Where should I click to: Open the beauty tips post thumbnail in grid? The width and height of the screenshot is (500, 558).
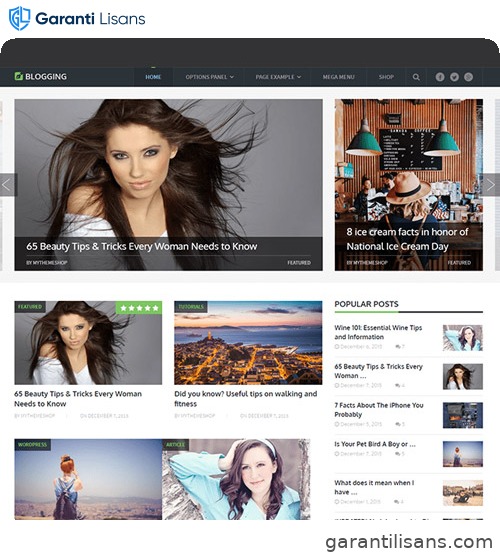[88, 343]
